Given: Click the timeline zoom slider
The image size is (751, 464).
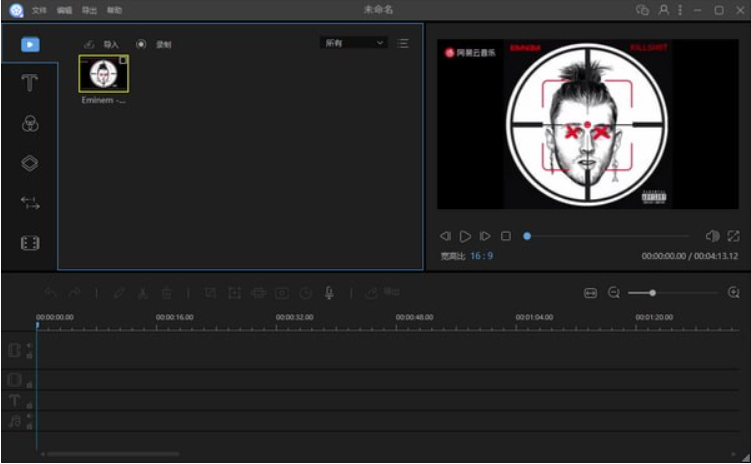Looking at the screenshot, I should tap(673, 293).
